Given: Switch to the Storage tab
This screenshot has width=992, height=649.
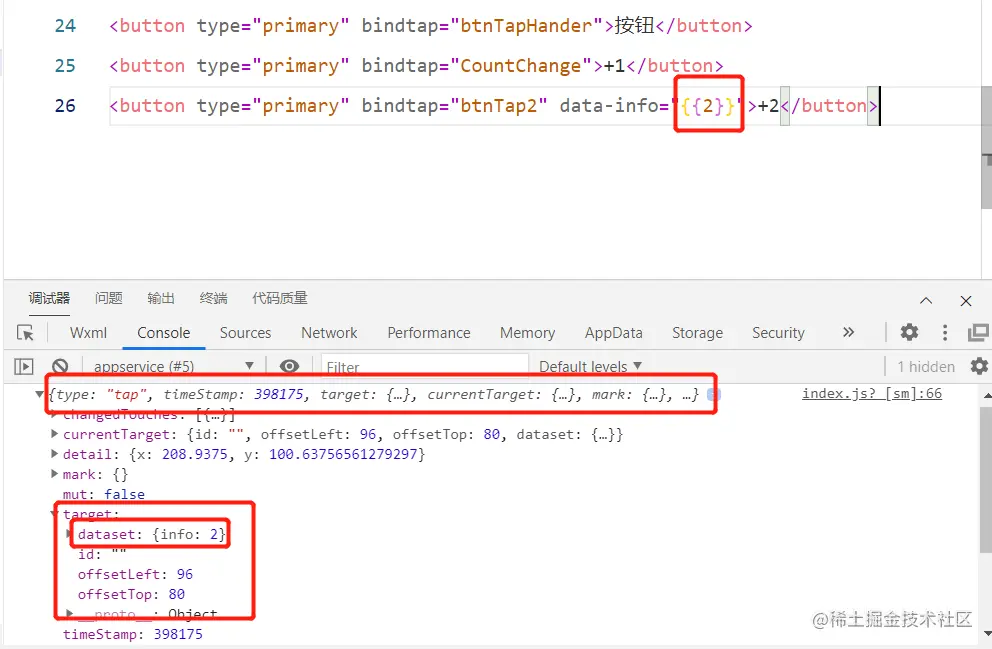Looking at the screenshot, I should [x=697, y=333].
